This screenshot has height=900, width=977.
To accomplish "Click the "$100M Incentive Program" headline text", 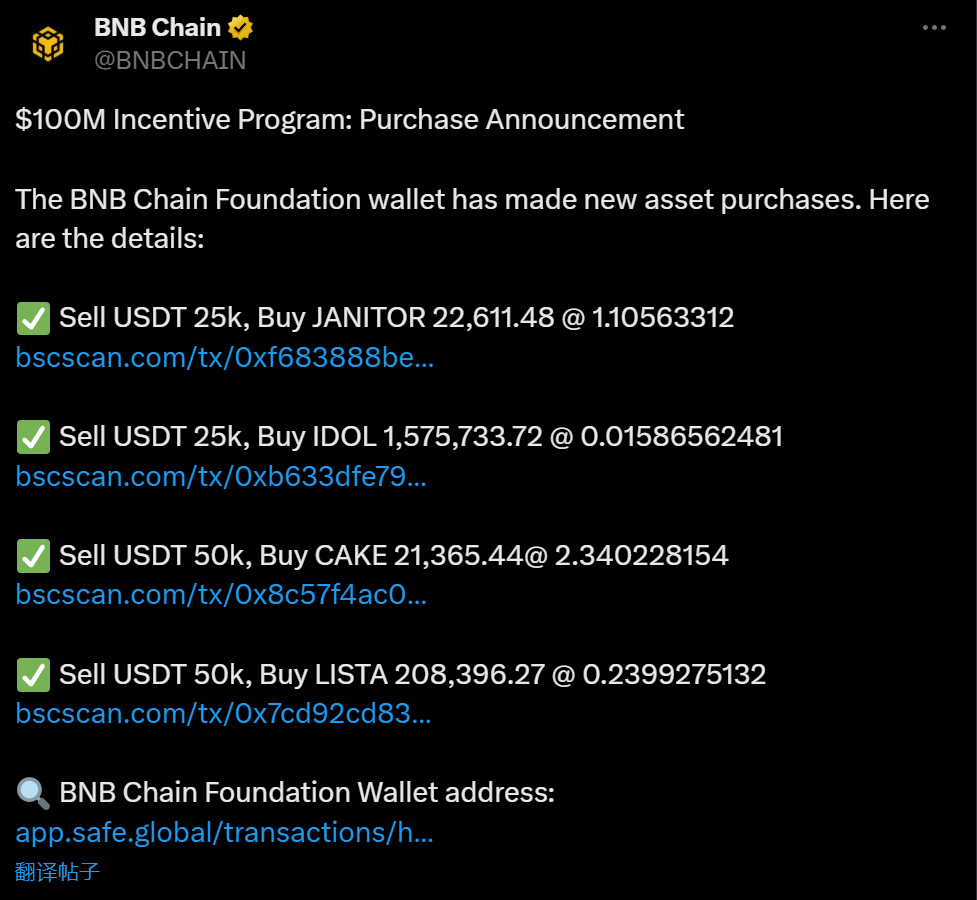I will coord(349,119).
